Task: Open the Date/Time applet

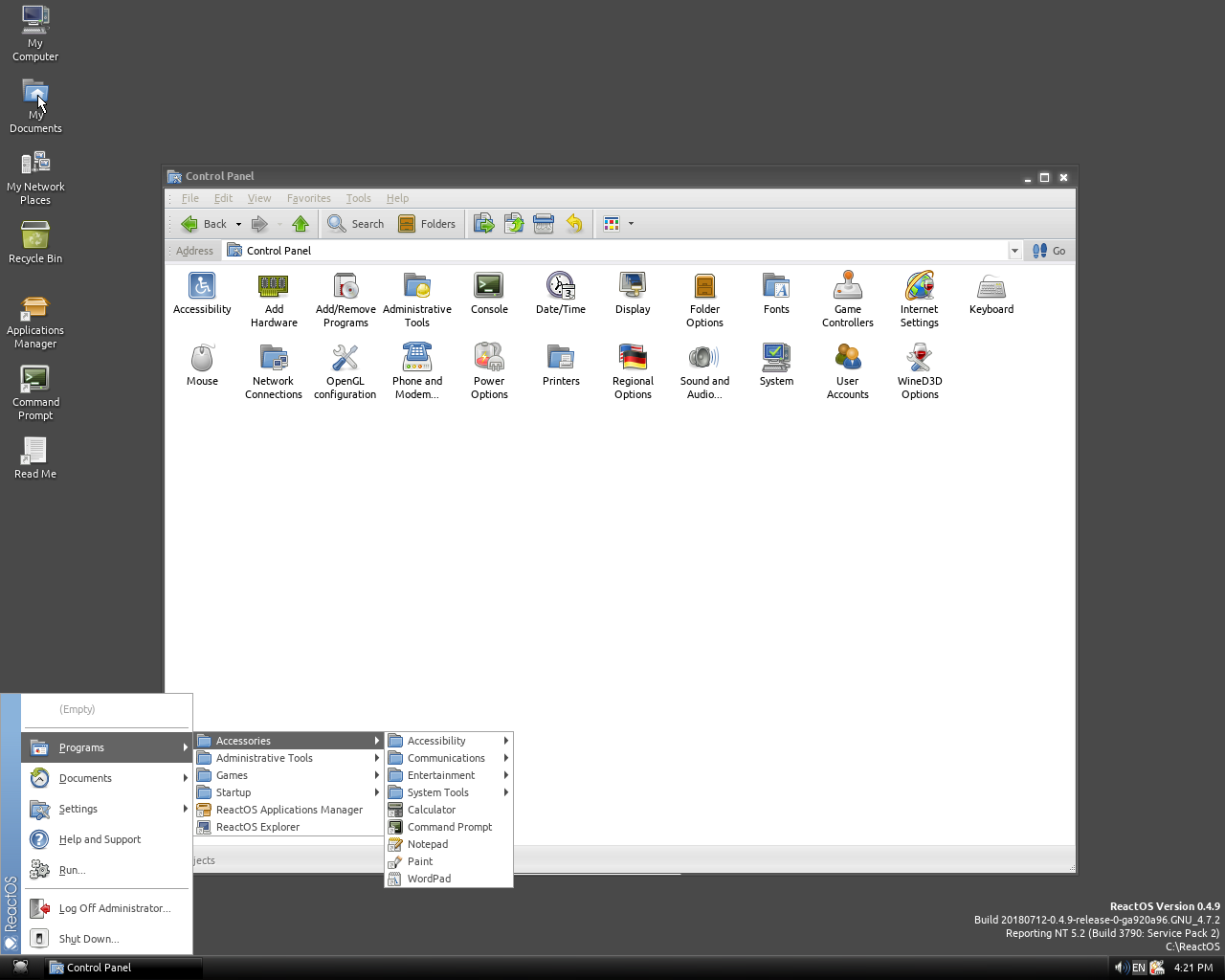Action: 561,294
